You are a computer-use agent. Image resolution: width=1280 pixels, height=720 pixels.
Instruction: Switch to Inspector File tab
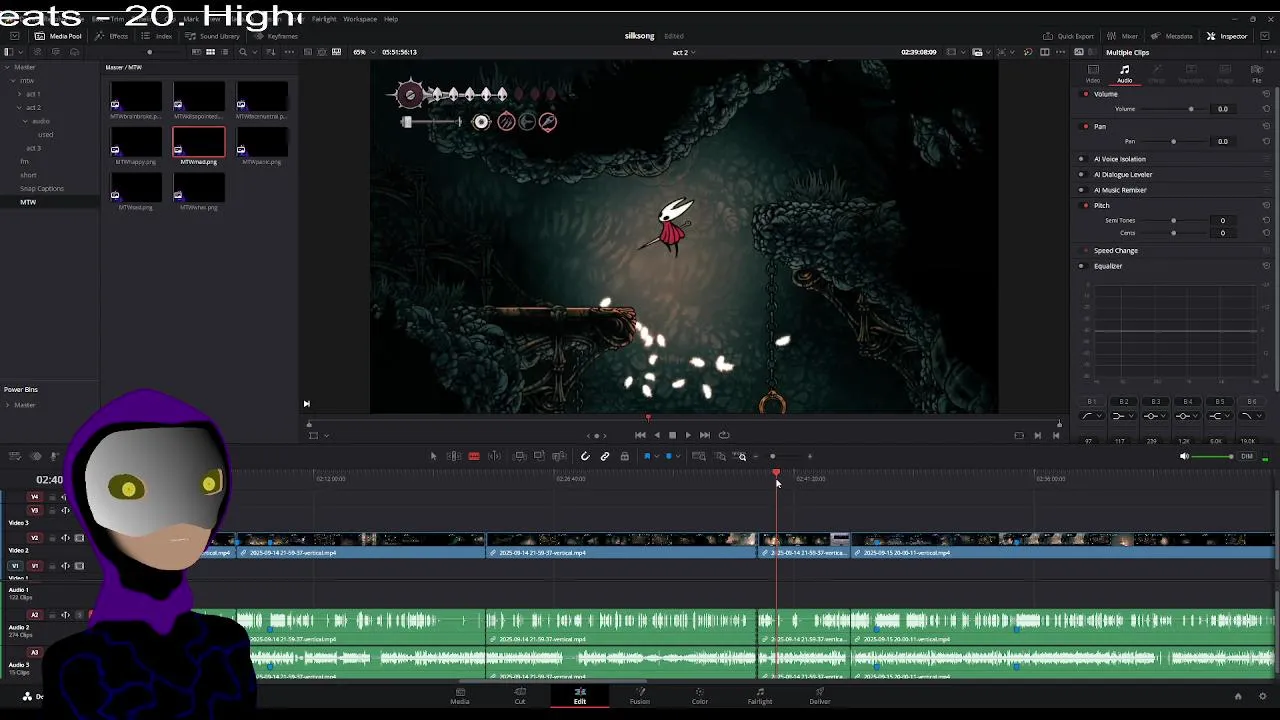[1257, 74]
